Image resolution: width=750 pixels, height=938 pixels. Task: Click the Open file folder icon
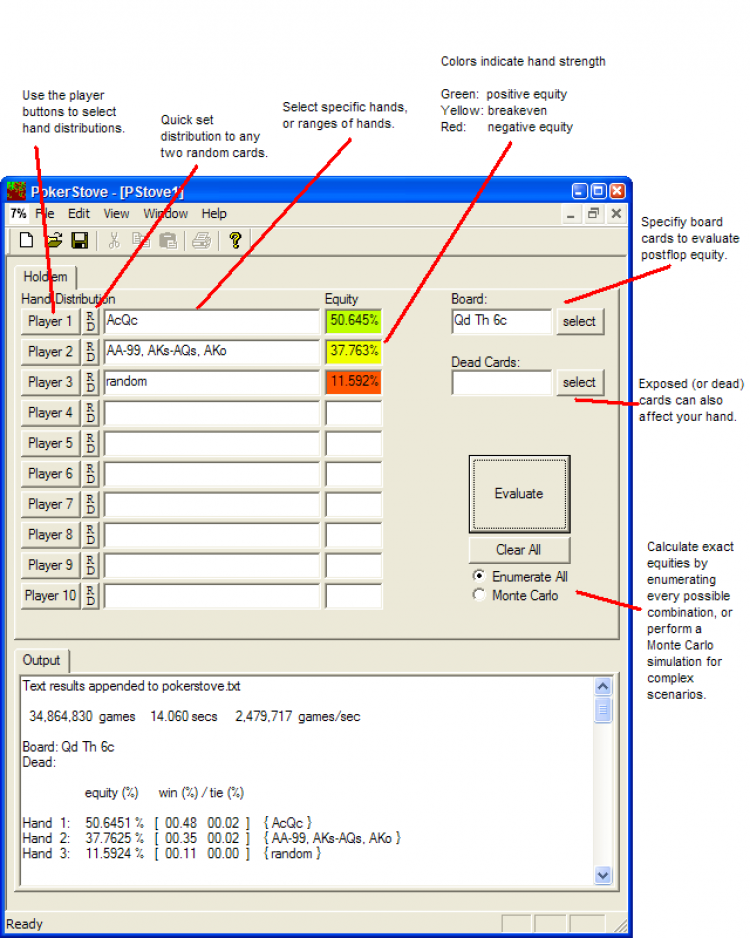pyautogui.click(x=54, y=240)
